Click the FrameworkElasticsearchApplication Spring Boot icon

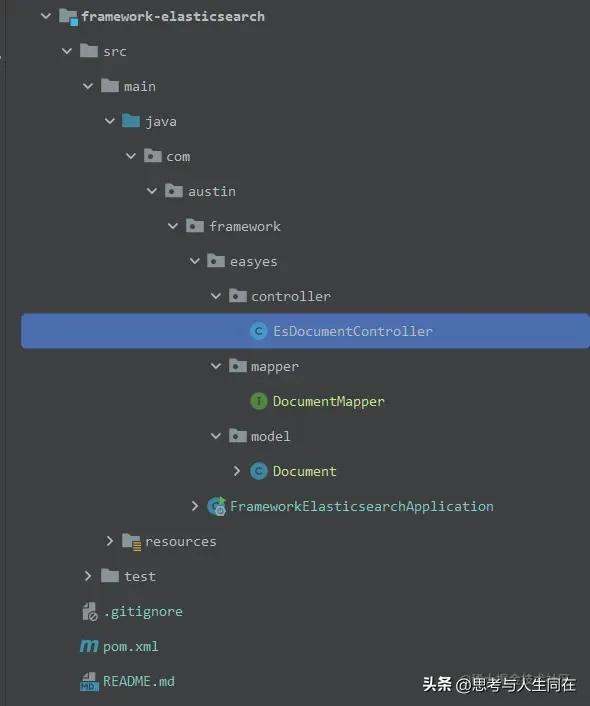(x=217, y=507)
